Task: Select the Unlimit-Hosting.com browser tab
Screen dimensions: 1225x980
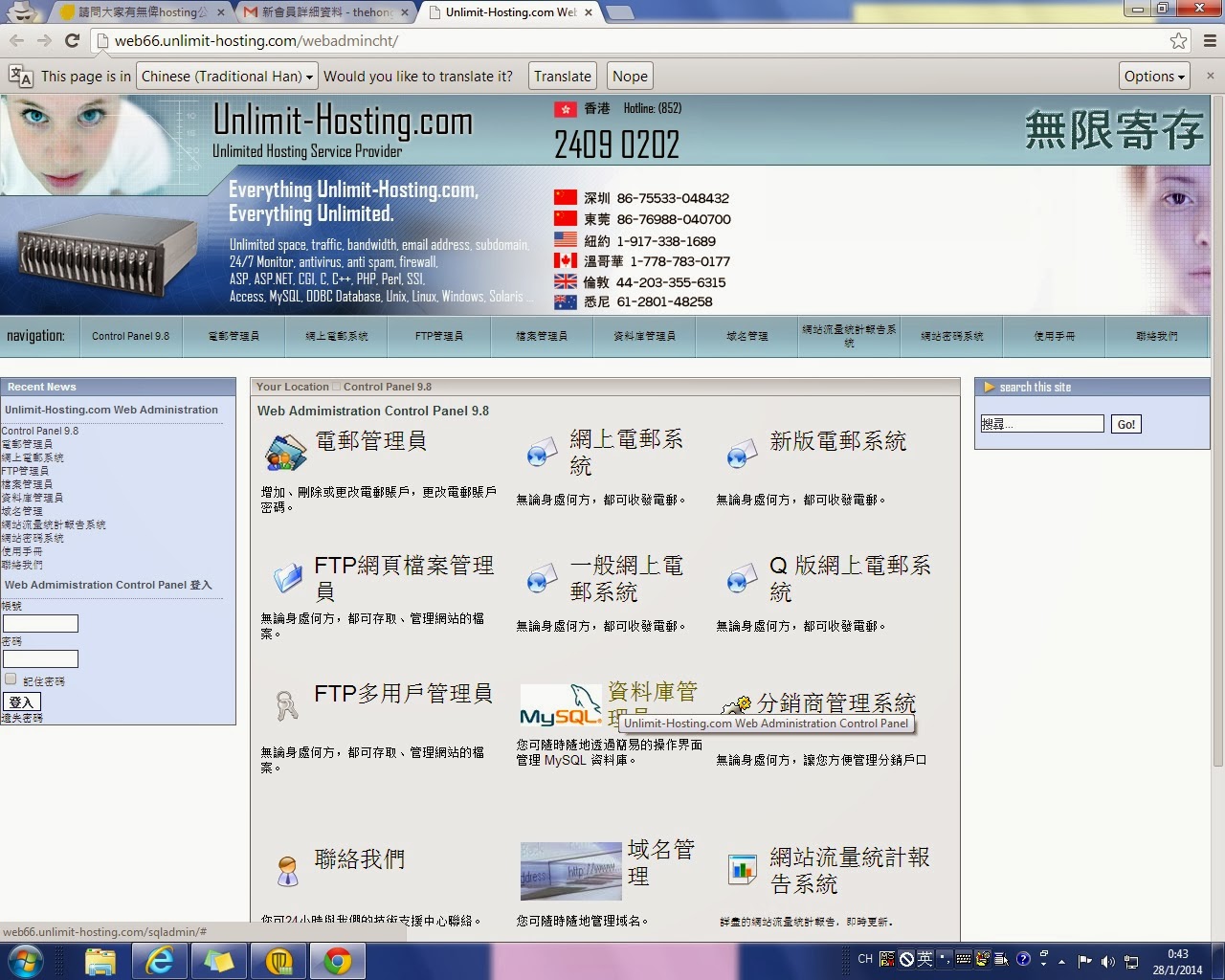Action: coord(509,12)
